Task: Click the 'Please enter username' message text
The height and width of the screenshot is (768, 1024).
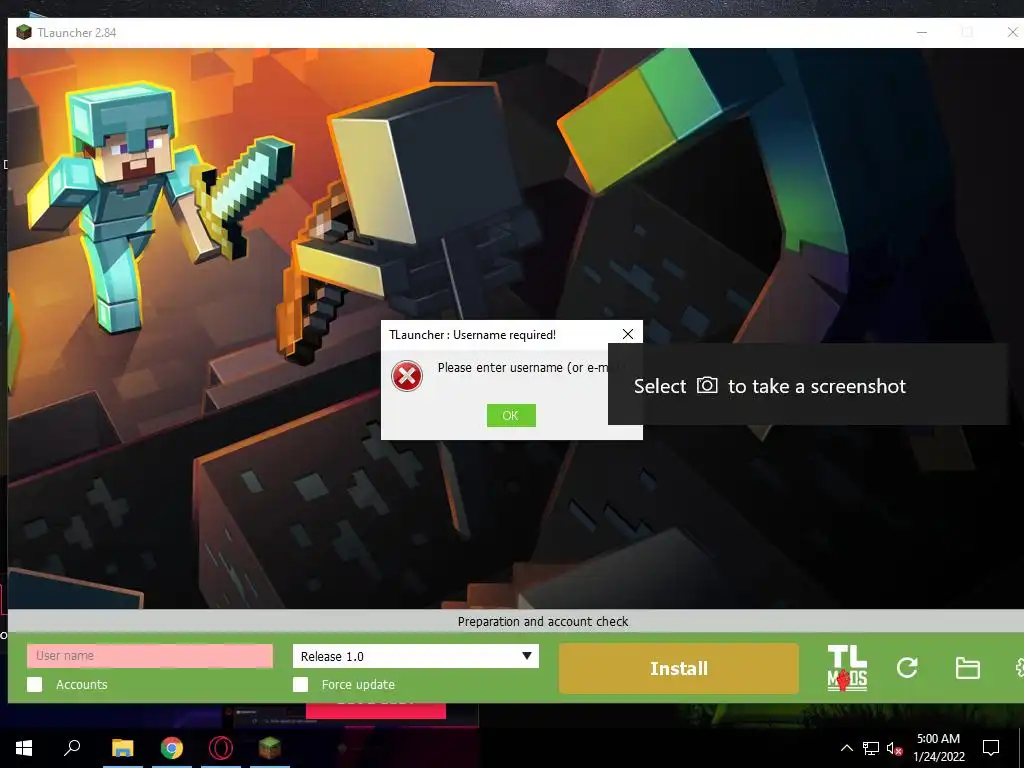Action: pos(524,368)
